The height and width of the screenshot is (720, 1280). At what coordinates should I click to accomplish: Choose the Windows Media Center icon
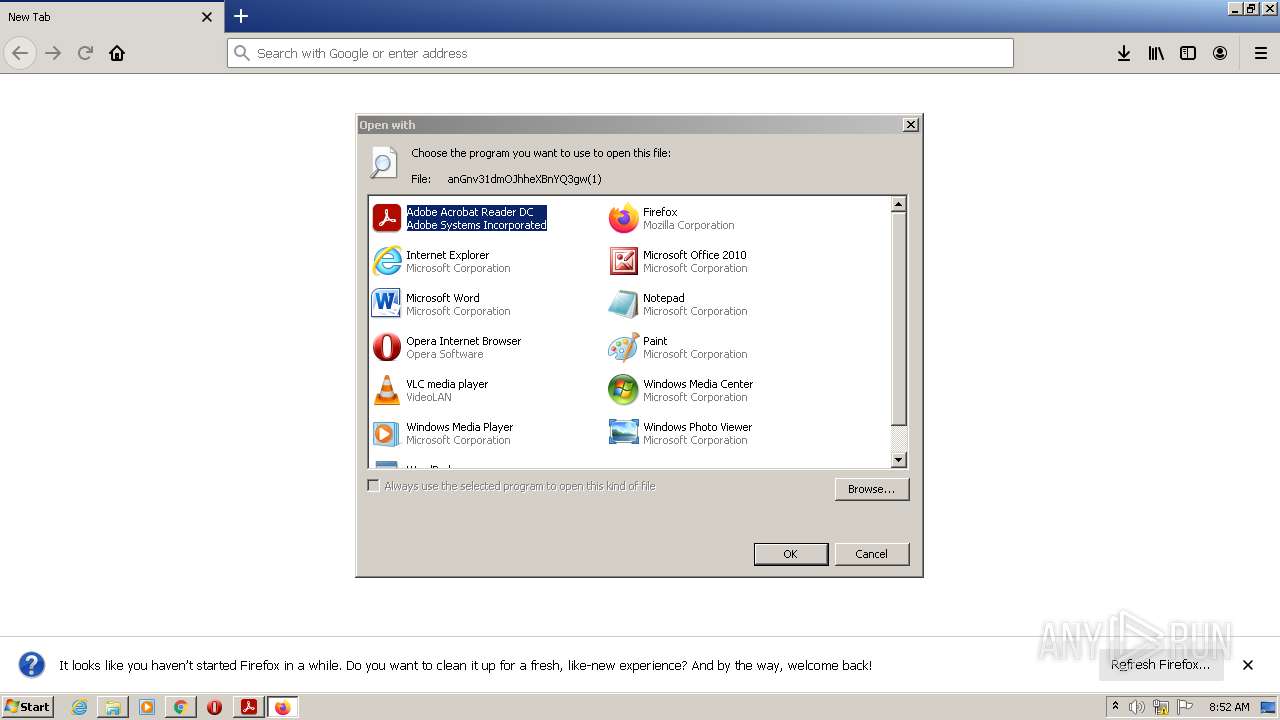(x=623, y=390)
